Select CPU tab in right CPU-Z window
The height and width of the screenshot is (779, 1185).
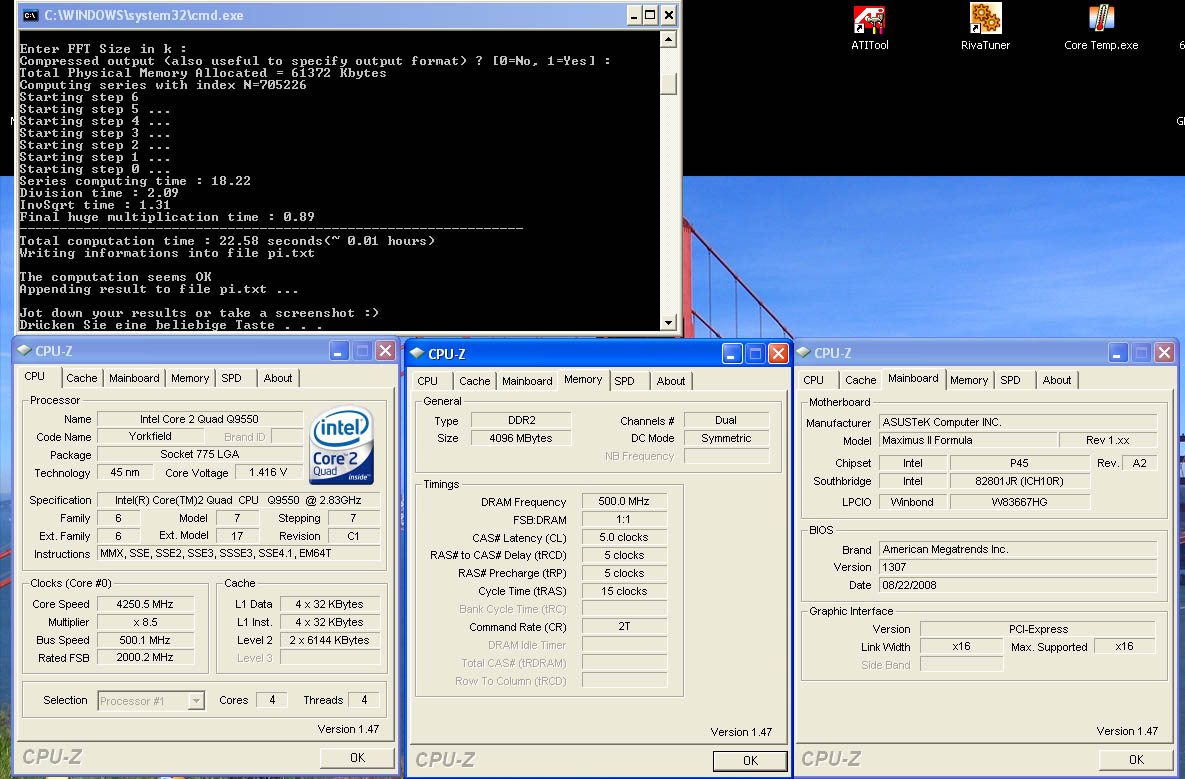click(814, 380)
